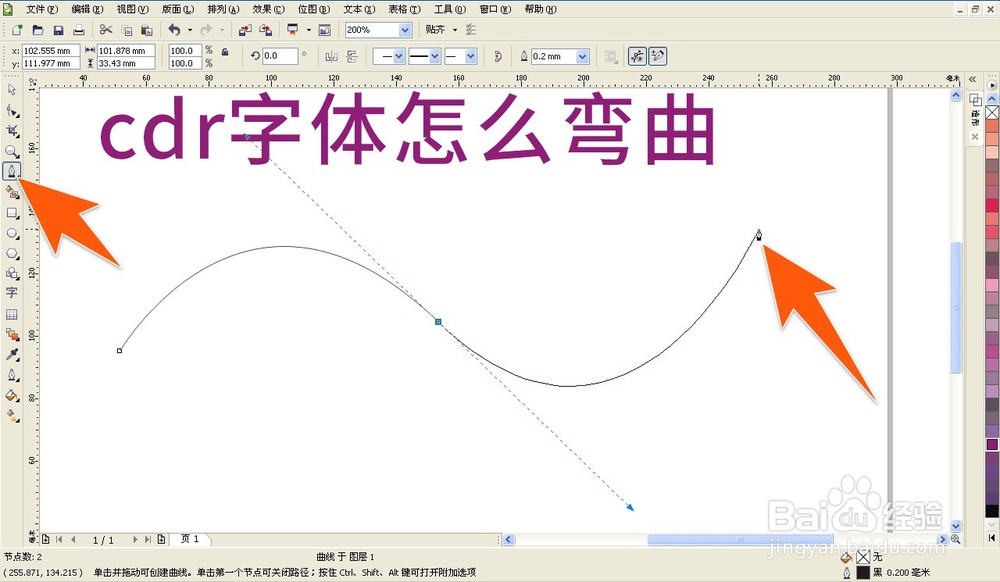Select the Rectangle tool
Image resolution: width=1000 pixels, height=582 pixels.
[12, 212]
